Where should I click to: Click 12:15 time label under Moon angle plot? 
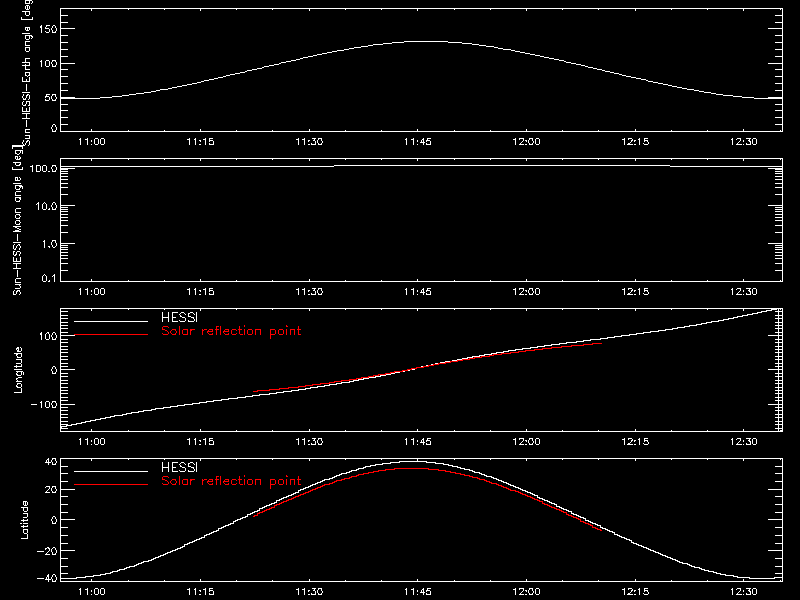(x=635, y=291)
